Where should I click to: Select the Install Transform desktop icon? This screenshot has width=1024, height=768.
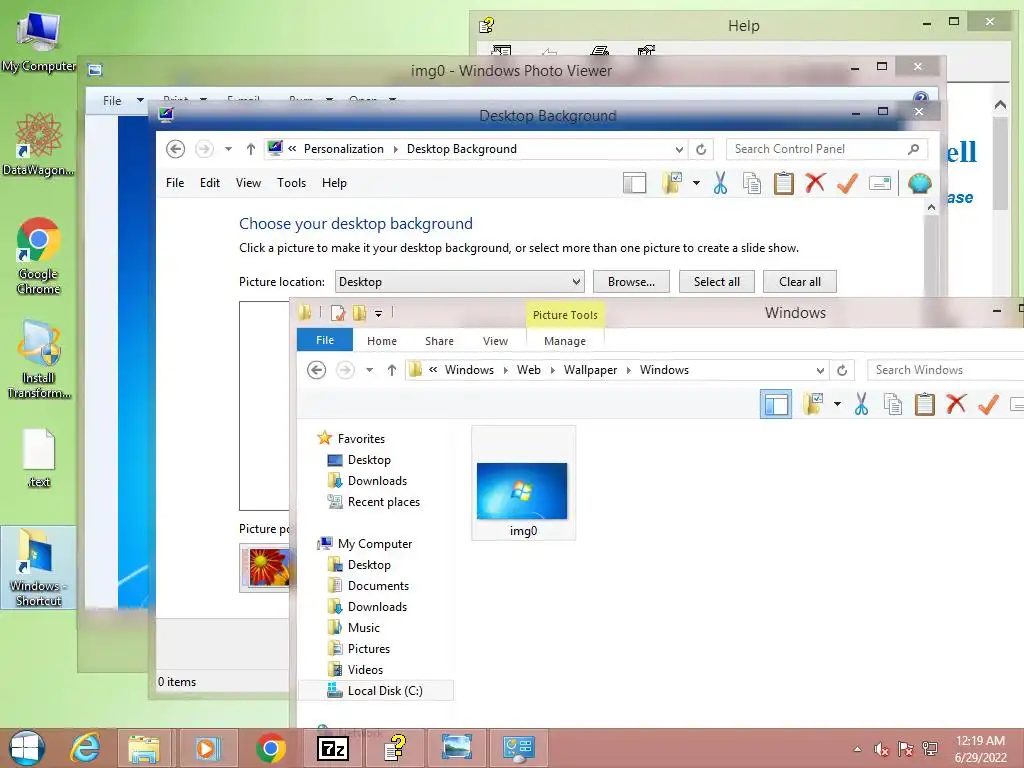click(x=39, y=359)
